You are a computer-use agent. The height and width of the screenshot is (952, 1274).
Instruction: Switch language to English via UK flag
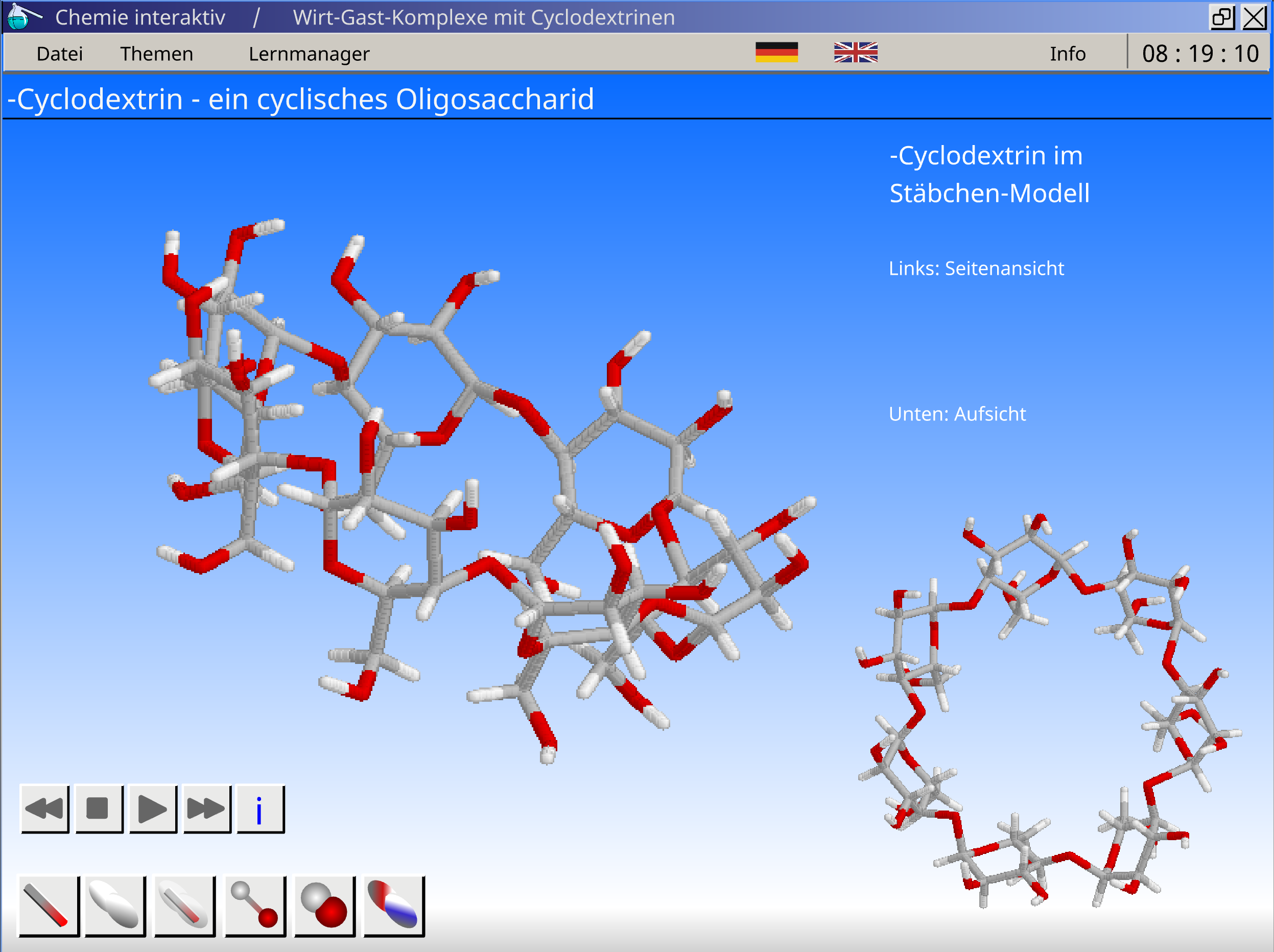[x=855, y=52]
